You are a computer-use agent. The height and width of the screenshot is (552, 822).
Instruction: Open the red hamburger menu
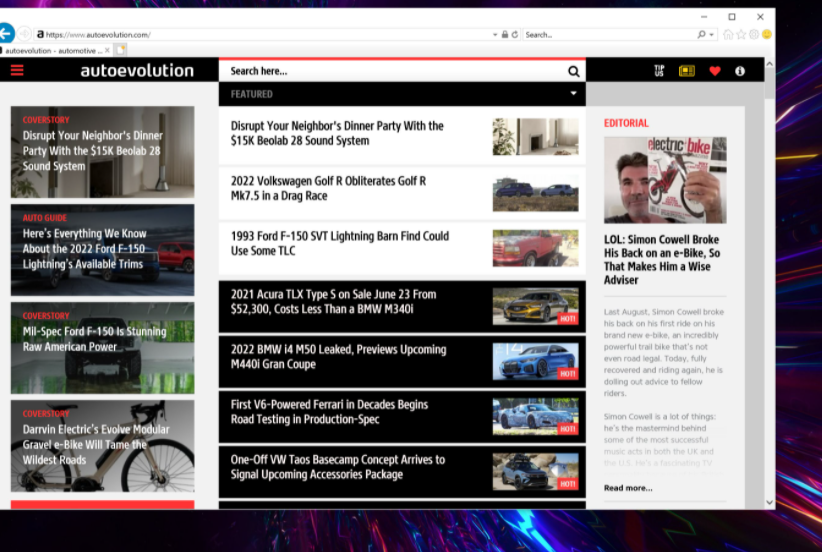[x=16, y=71]
